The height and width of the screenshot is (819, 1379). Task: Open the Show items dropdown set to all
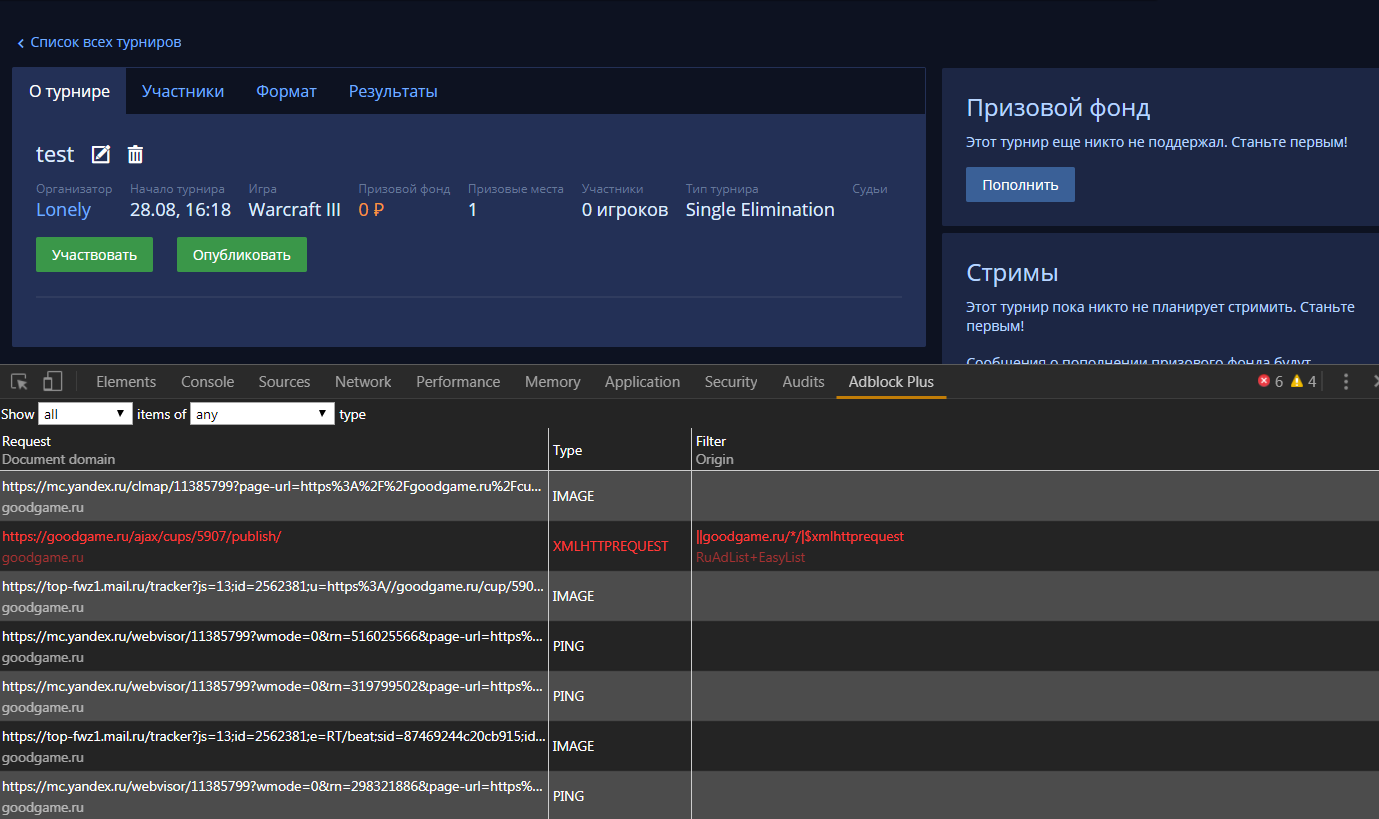click(85, 414)
